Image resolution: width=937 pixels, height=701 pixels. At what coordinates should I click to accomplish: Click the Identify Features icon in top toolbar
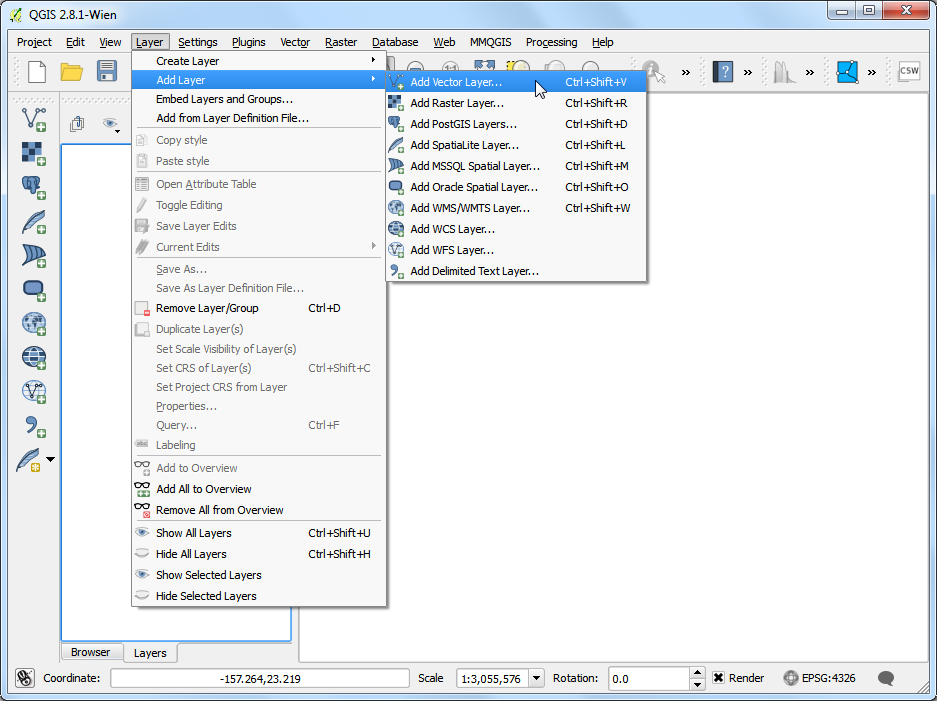tap(654, 72)
